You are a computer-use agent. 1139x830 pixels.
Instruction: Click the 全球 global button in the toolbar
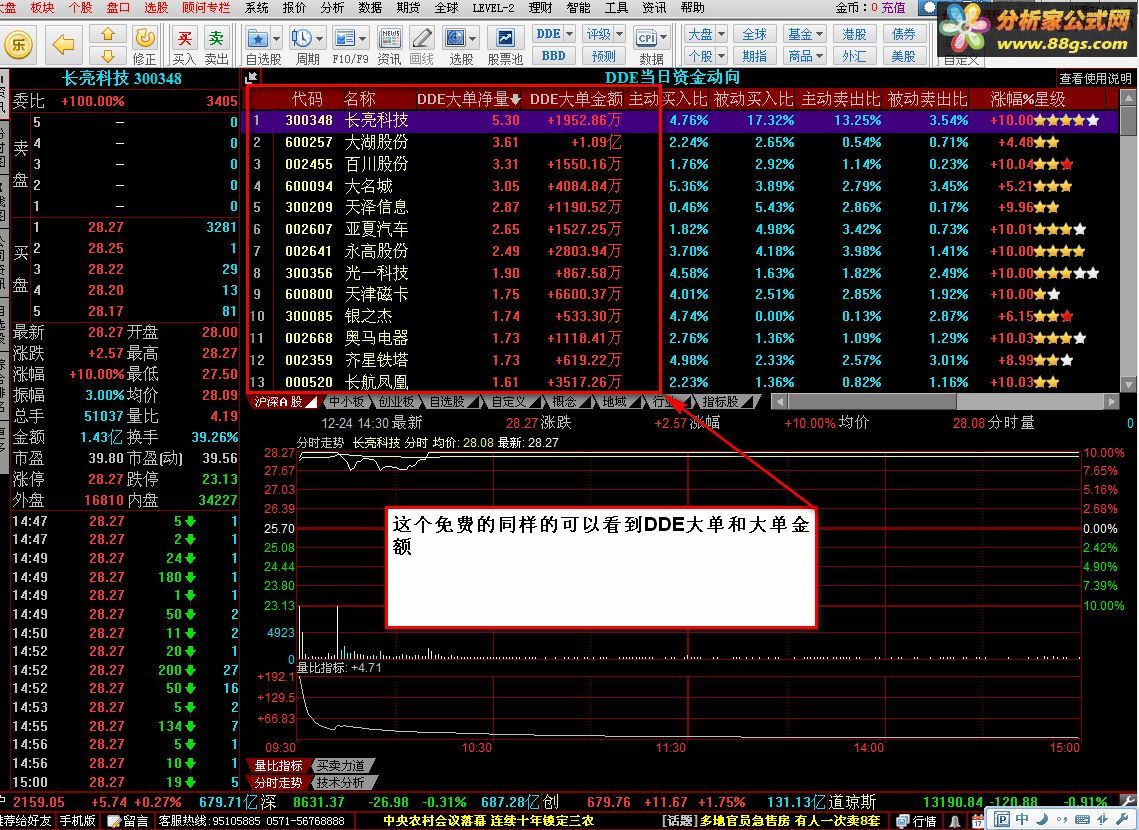coord(754,33)
